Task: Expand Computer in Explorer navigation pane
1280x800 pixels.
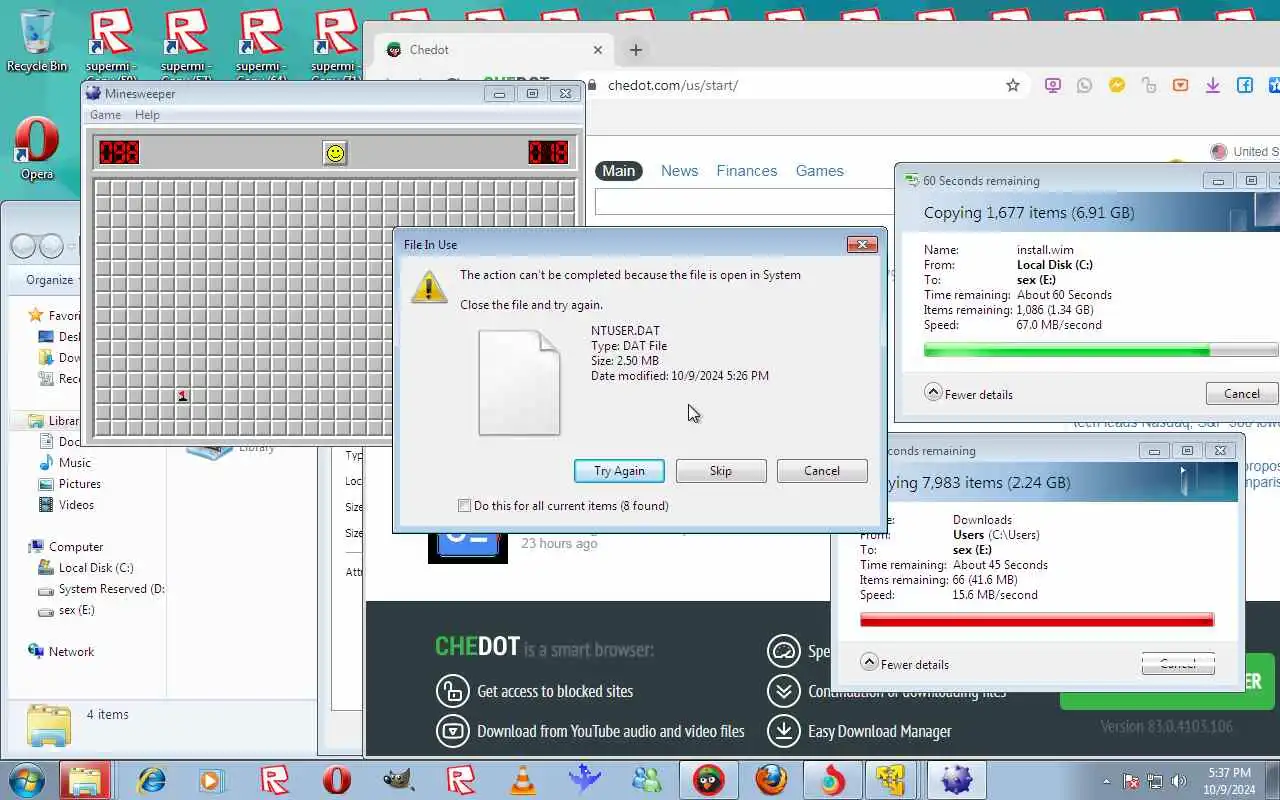Action: [x=67, y=547]
